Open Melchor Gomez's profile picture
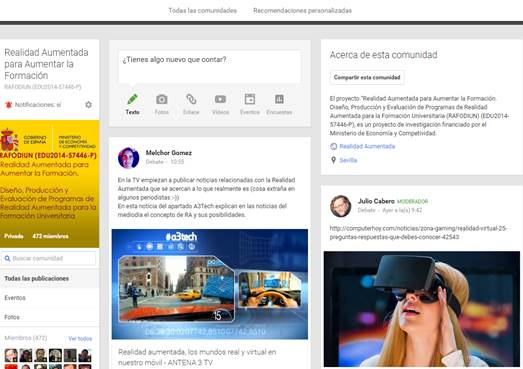The height and width of the screenshot is (369, 523). [x=128, y=158]
